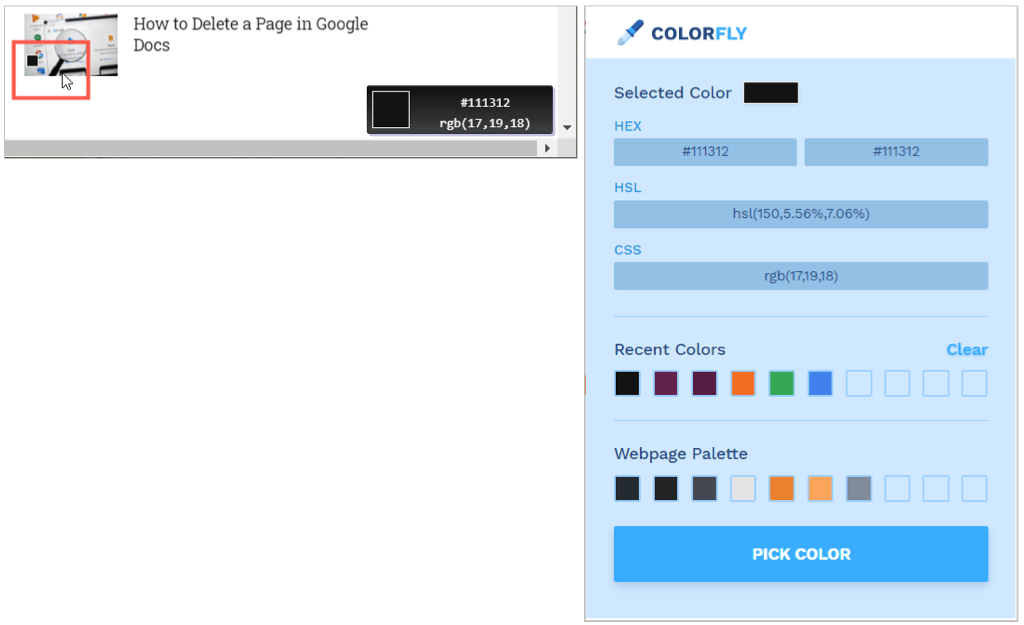Select the blue swatch in Recent Colors
1024x625 pixels.
click(820, 383)
